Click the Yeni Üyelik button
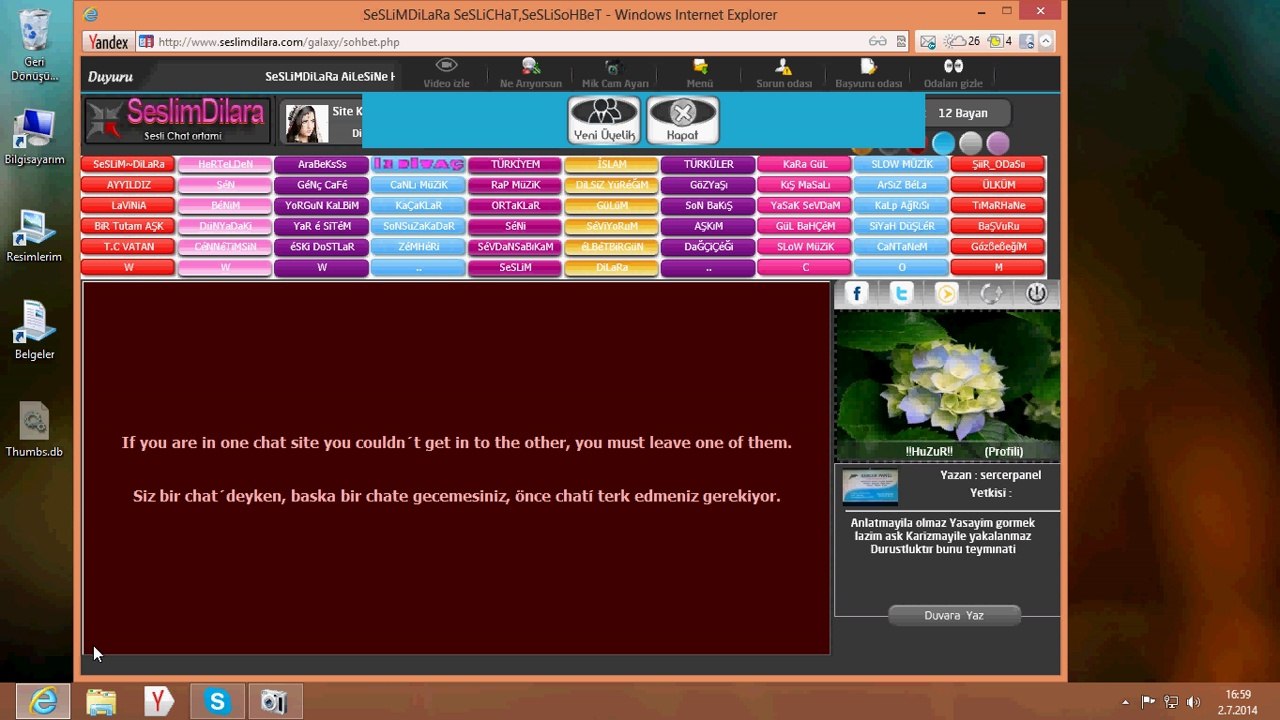The height and width of the screenshot is (720, 1280). 604,120
